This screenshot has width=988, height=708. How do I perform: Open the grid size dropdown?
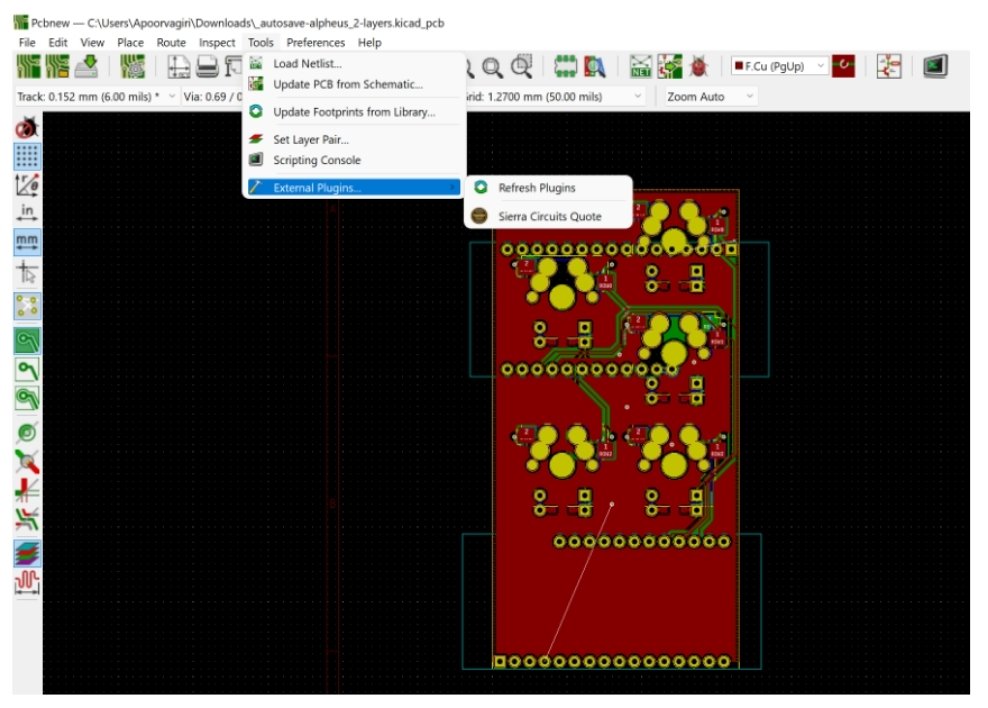637,96
